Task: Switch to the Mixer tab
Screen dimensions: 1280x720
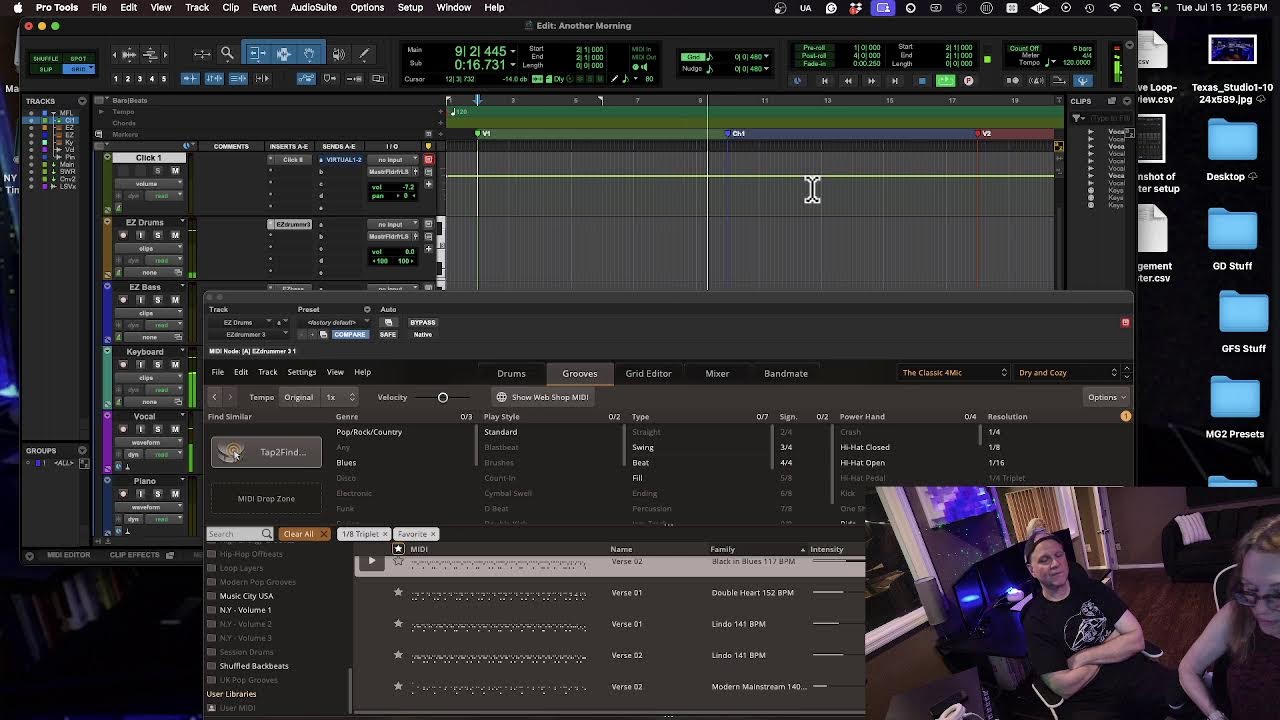Action: 717,373
